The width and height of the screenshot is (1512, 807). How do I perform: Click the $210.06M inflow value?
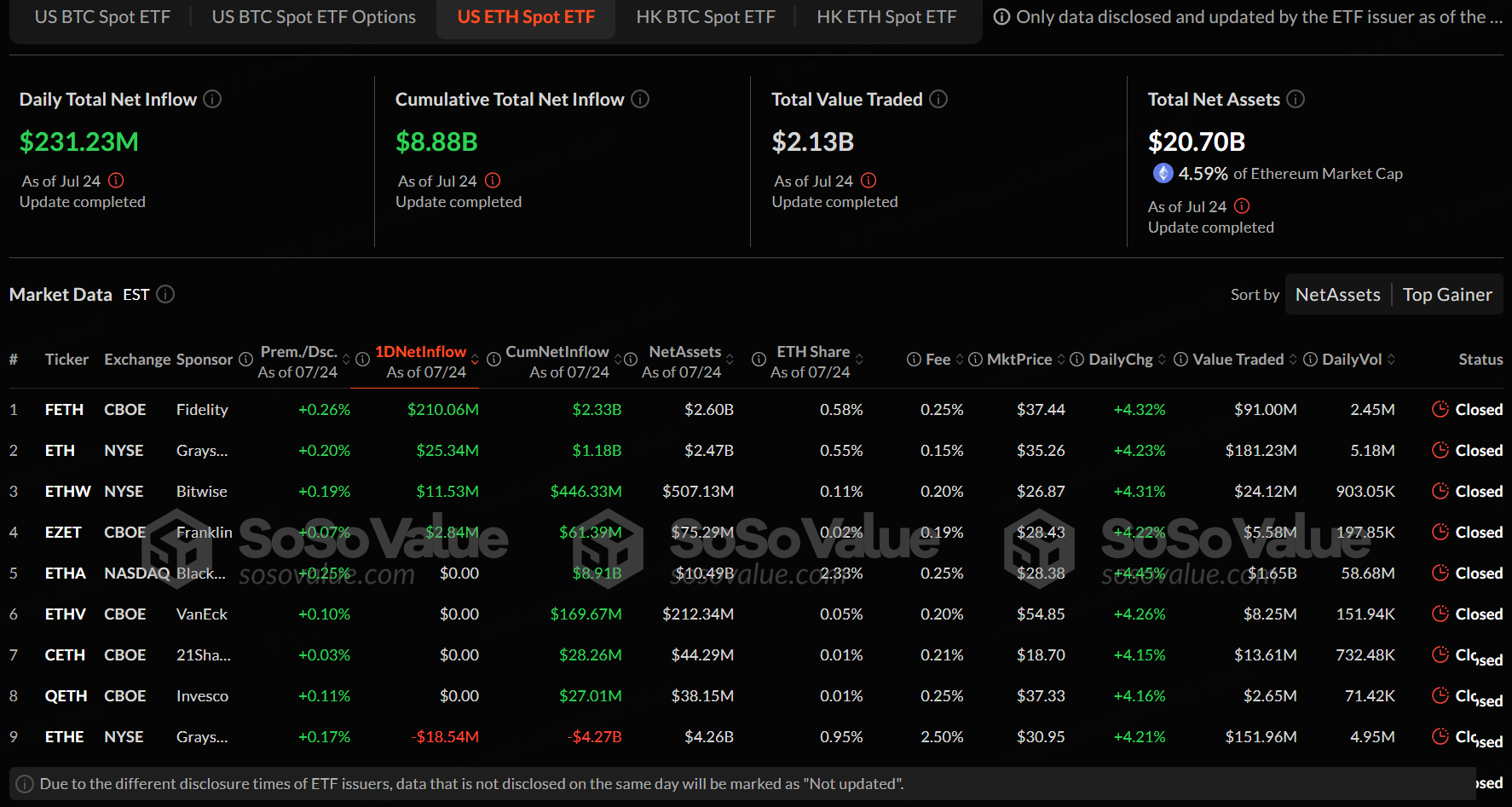[443, 410]
